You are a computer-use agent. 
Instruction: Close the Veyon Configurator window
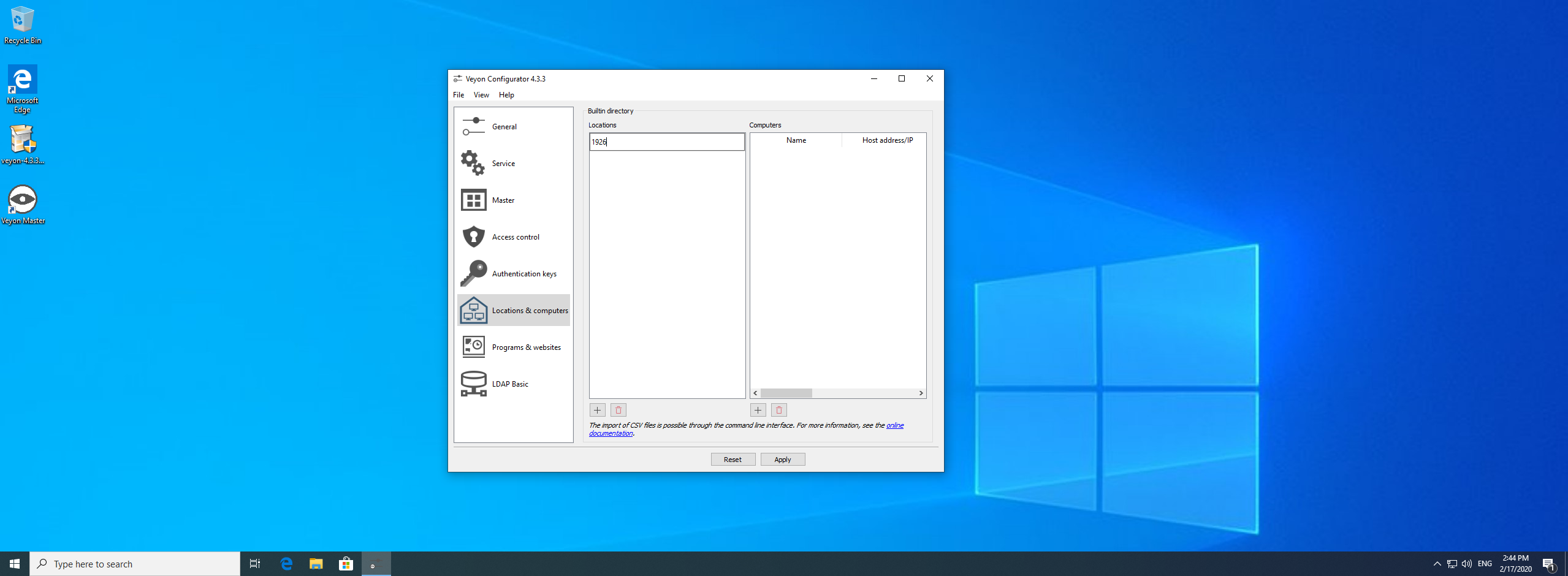pos(930,78)
